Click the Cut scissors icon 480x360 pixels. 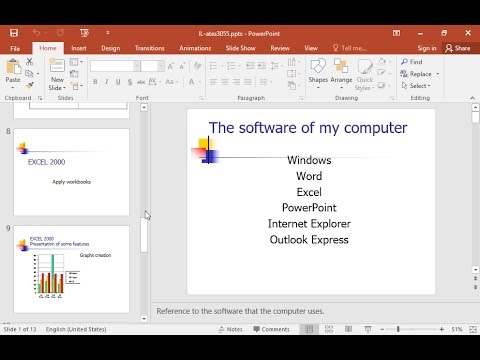point(29,61)
